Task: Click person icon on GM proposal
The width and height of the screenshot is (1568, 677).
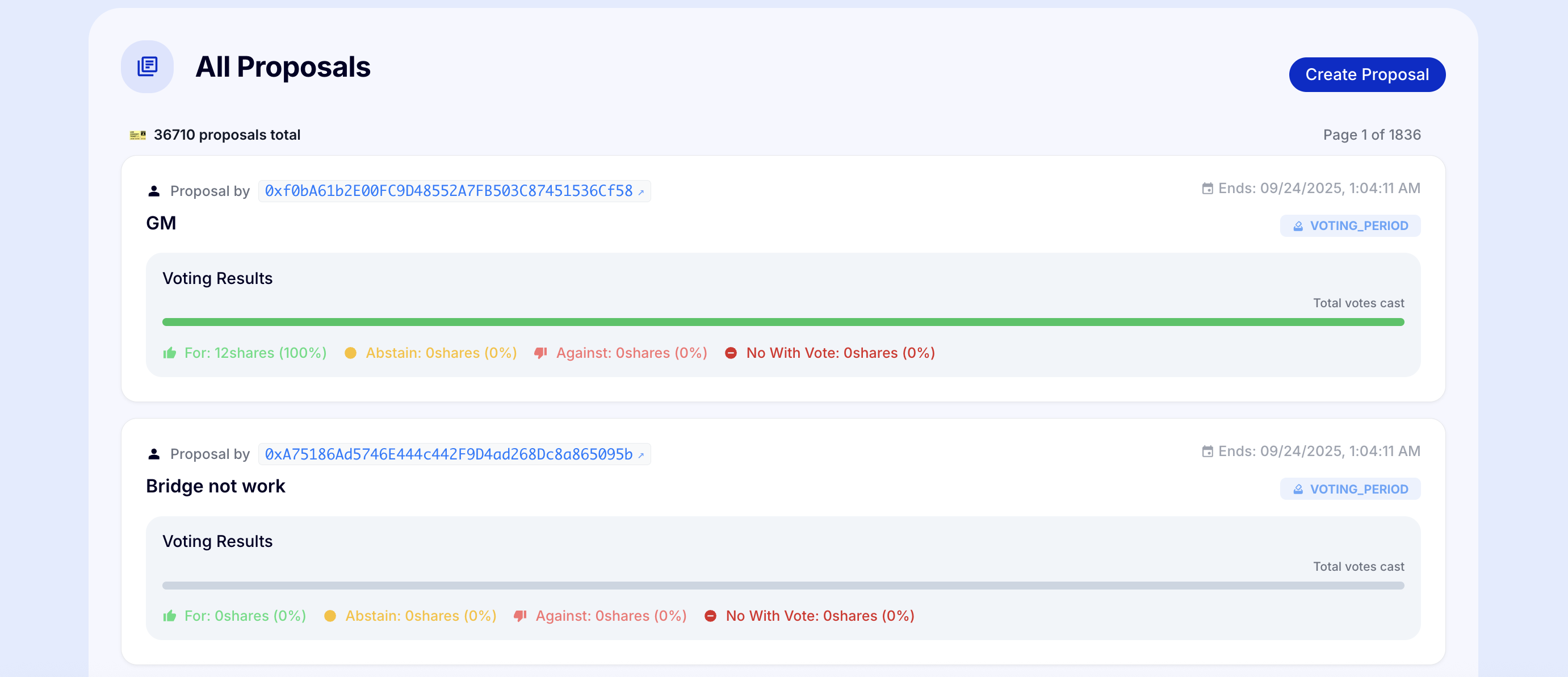Action: click(x=154, y=191)
